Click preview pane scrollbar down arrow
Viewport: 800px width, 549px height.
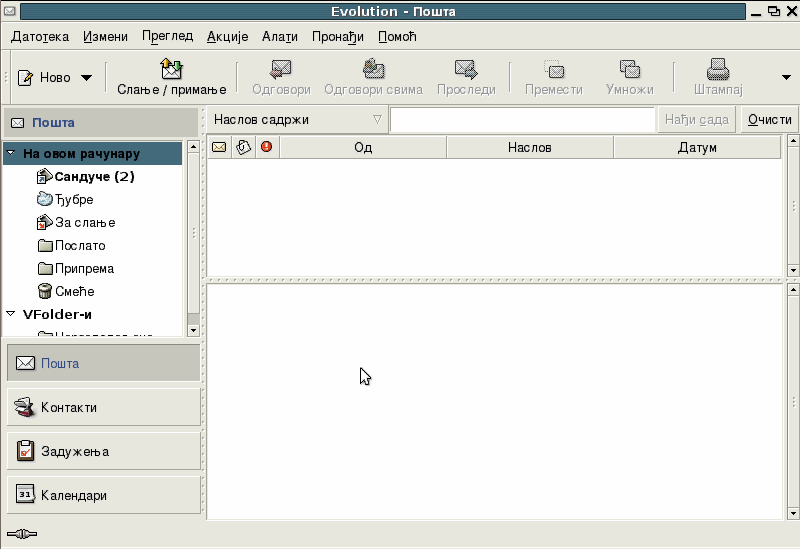point(793,513)
